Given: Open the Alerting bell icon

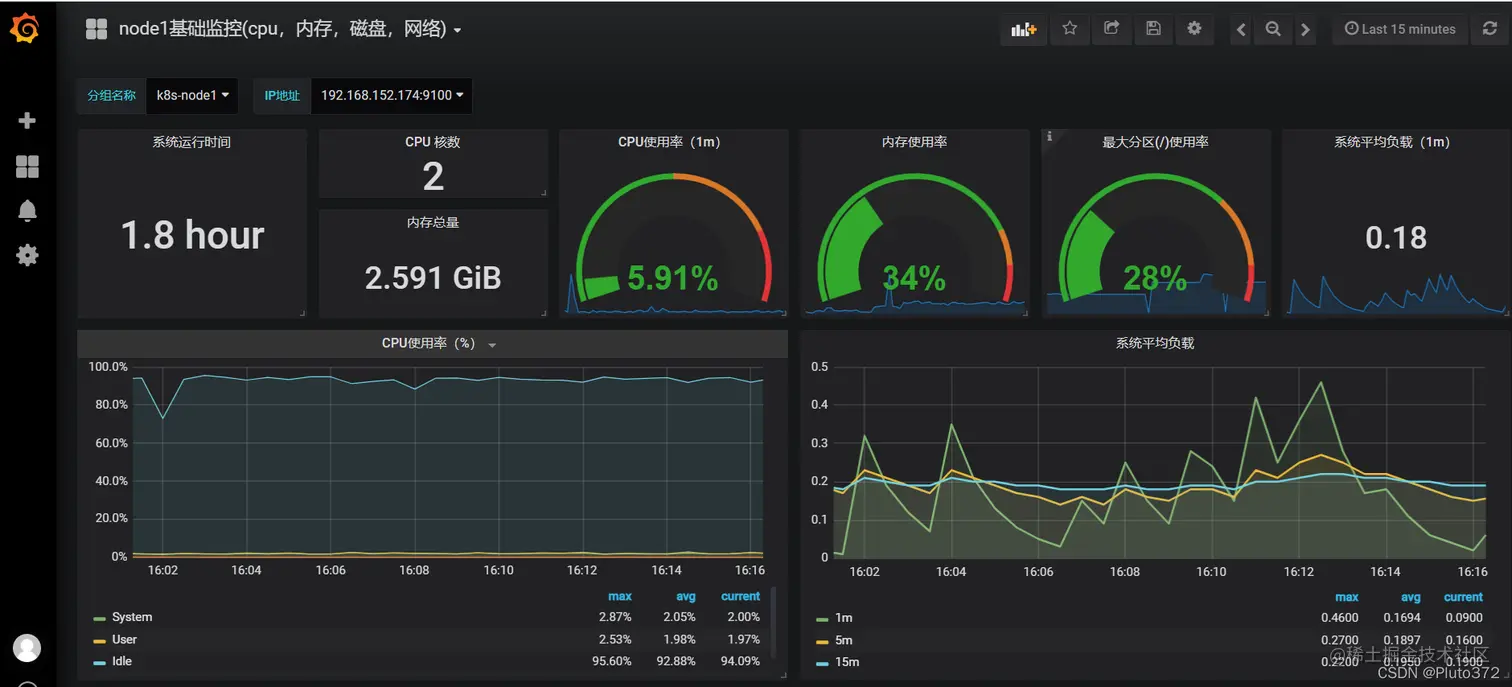Looking at the screenshot, I should 27,210.
